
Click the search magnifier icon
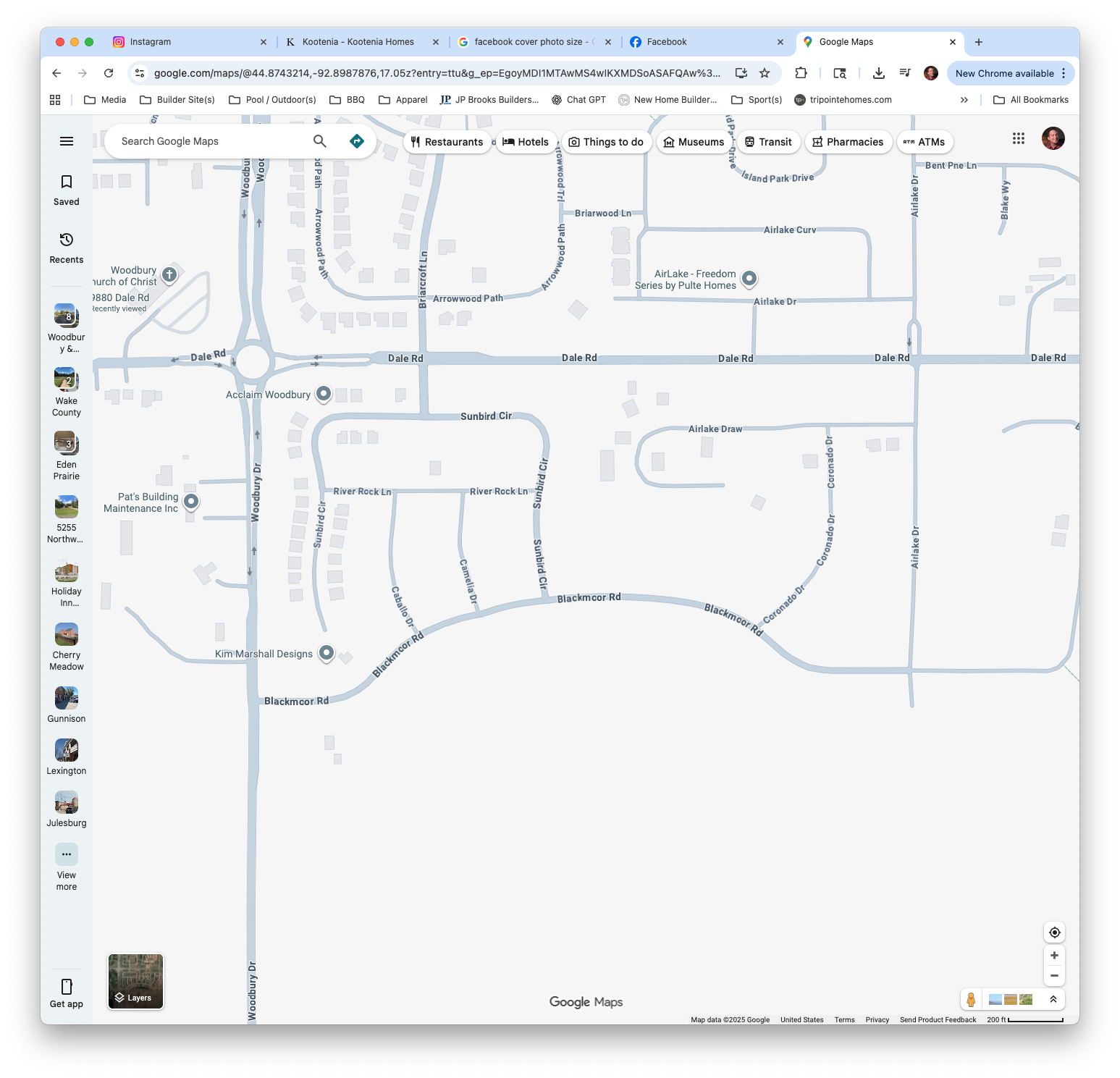click(319, 141)
